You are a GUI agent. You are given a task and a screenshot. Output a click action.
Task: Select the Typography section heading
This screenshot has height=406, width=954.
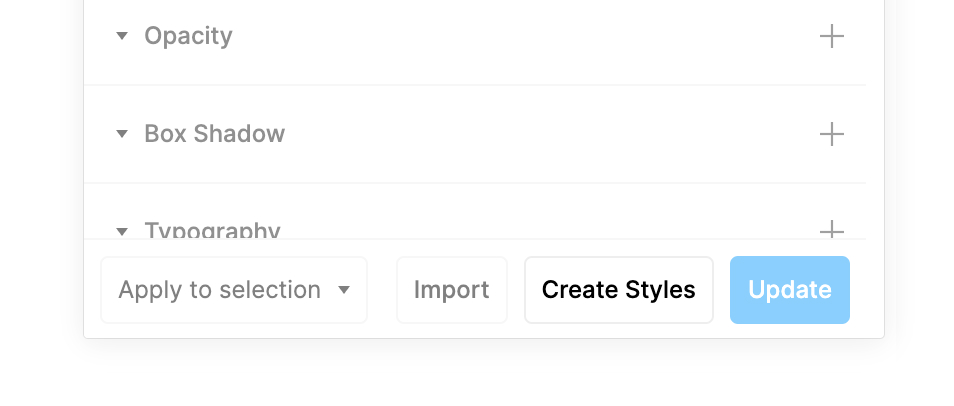coord(212,230)
